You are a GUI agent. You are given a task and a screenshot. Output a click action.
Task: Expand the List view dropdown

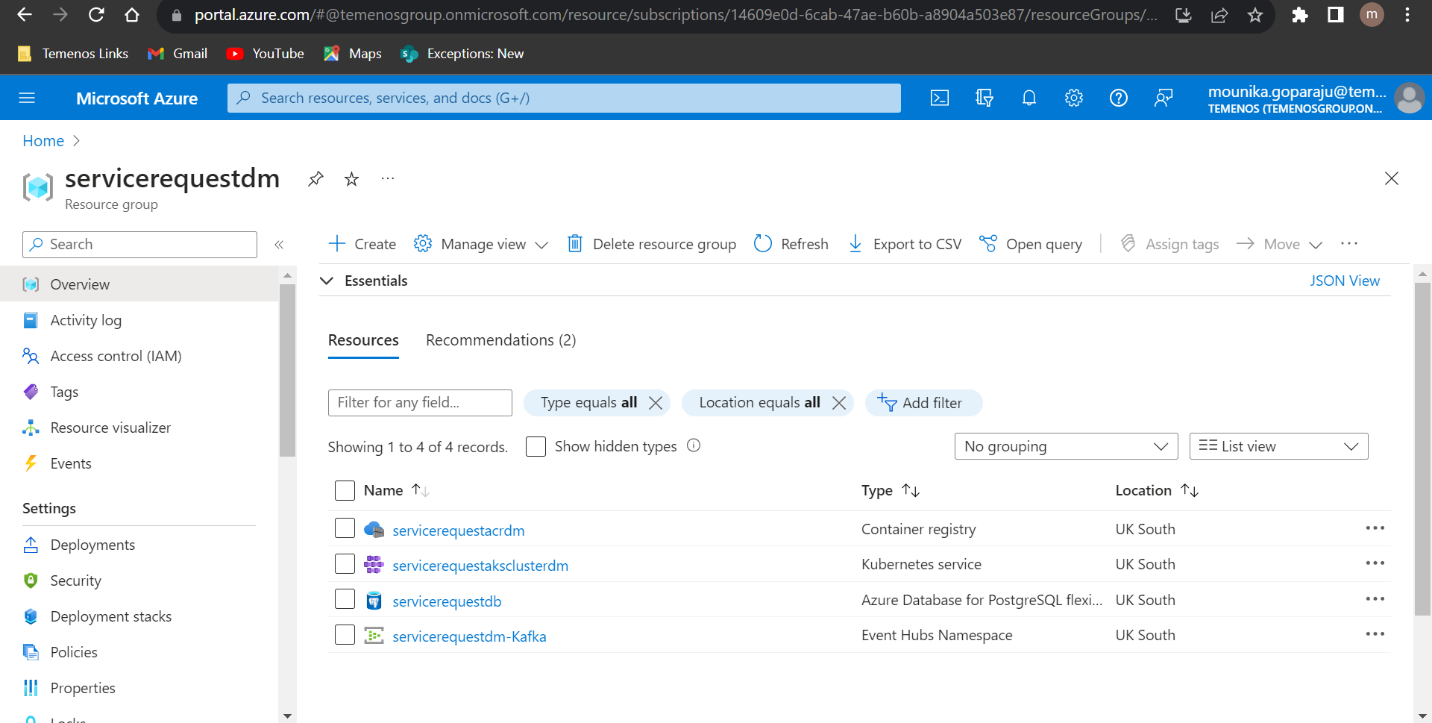[1278, 447]
